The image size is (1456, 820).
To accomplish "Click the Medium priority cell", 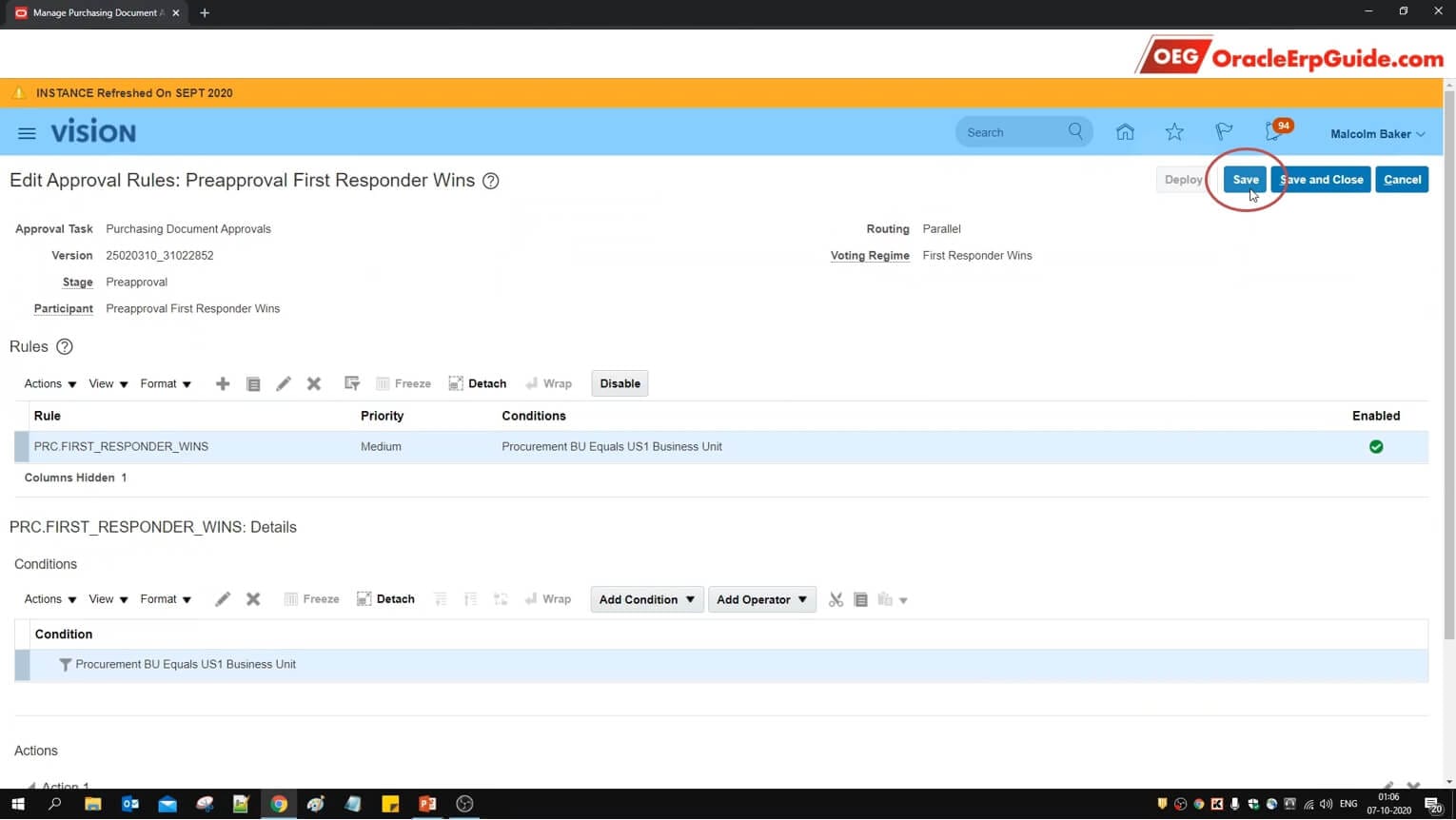I will [x=381, y=446].
